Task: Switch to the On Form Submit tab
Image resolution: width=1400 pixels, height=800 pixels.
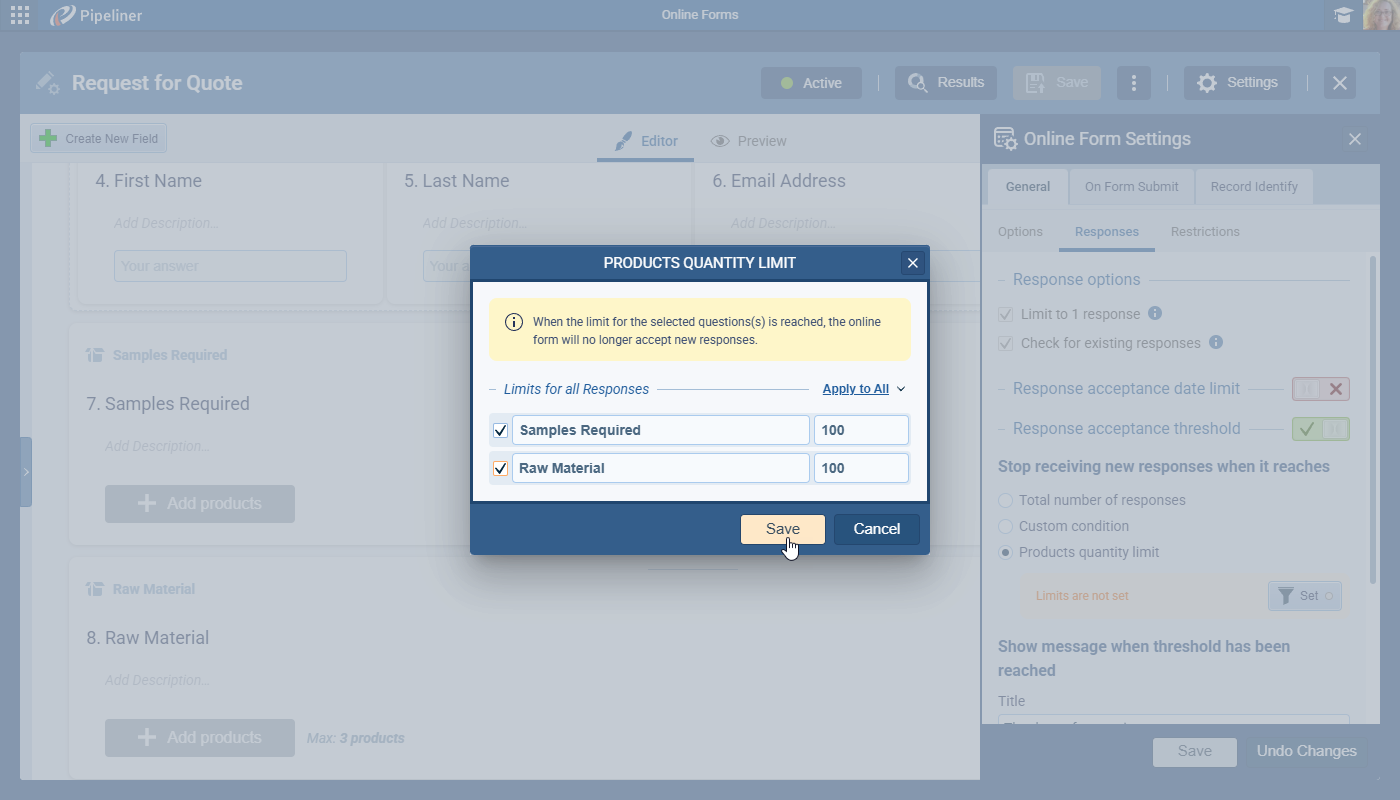Action: (x=1131, y=187)
